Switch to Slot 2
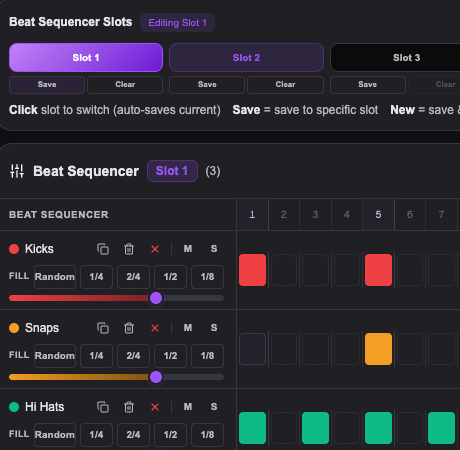The width and height of the screenshot is (460, 450). click(x=246, y=57)
